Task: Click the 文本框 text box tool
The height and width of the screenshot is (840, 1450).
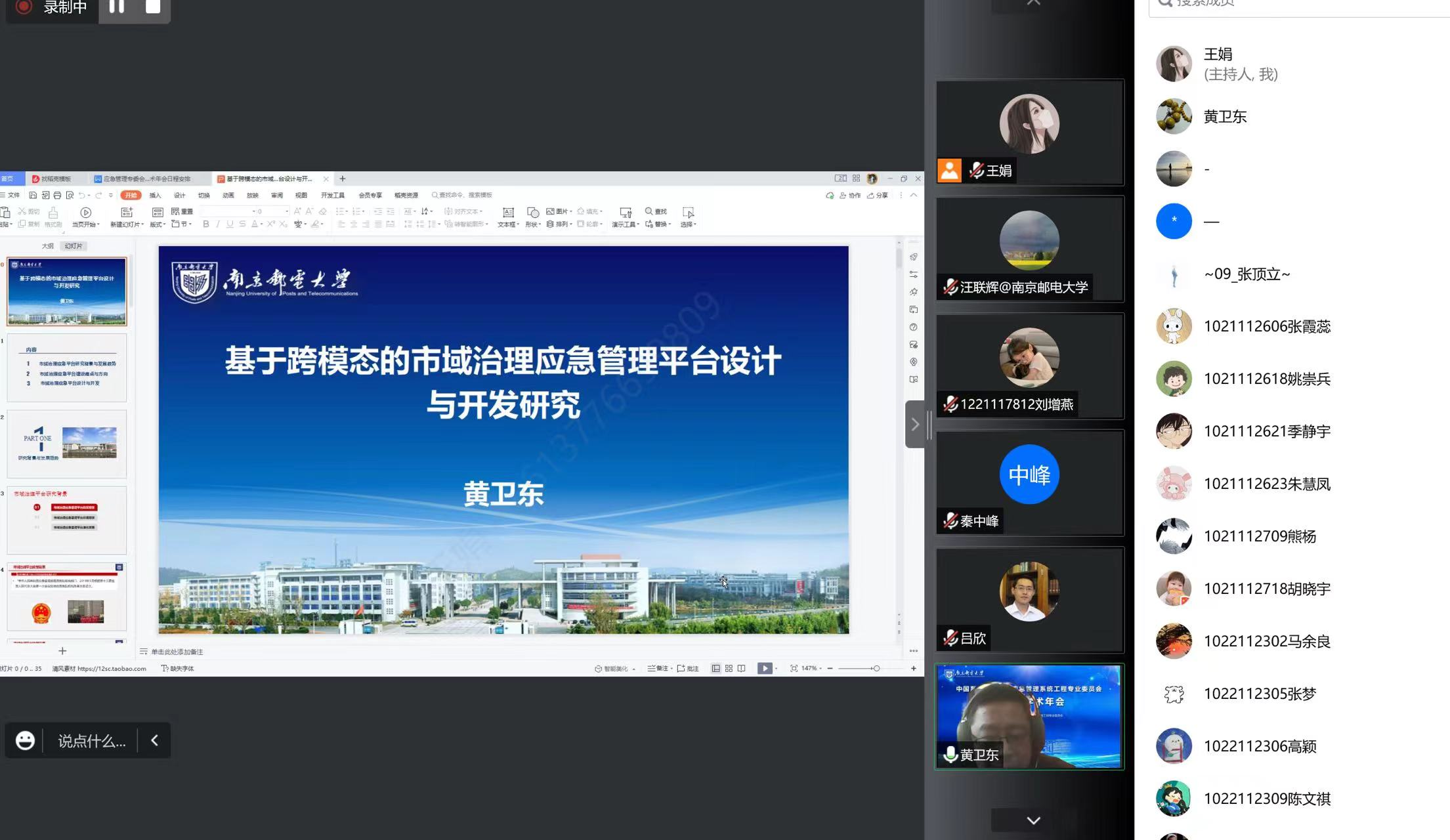Action: click(508, 213)
